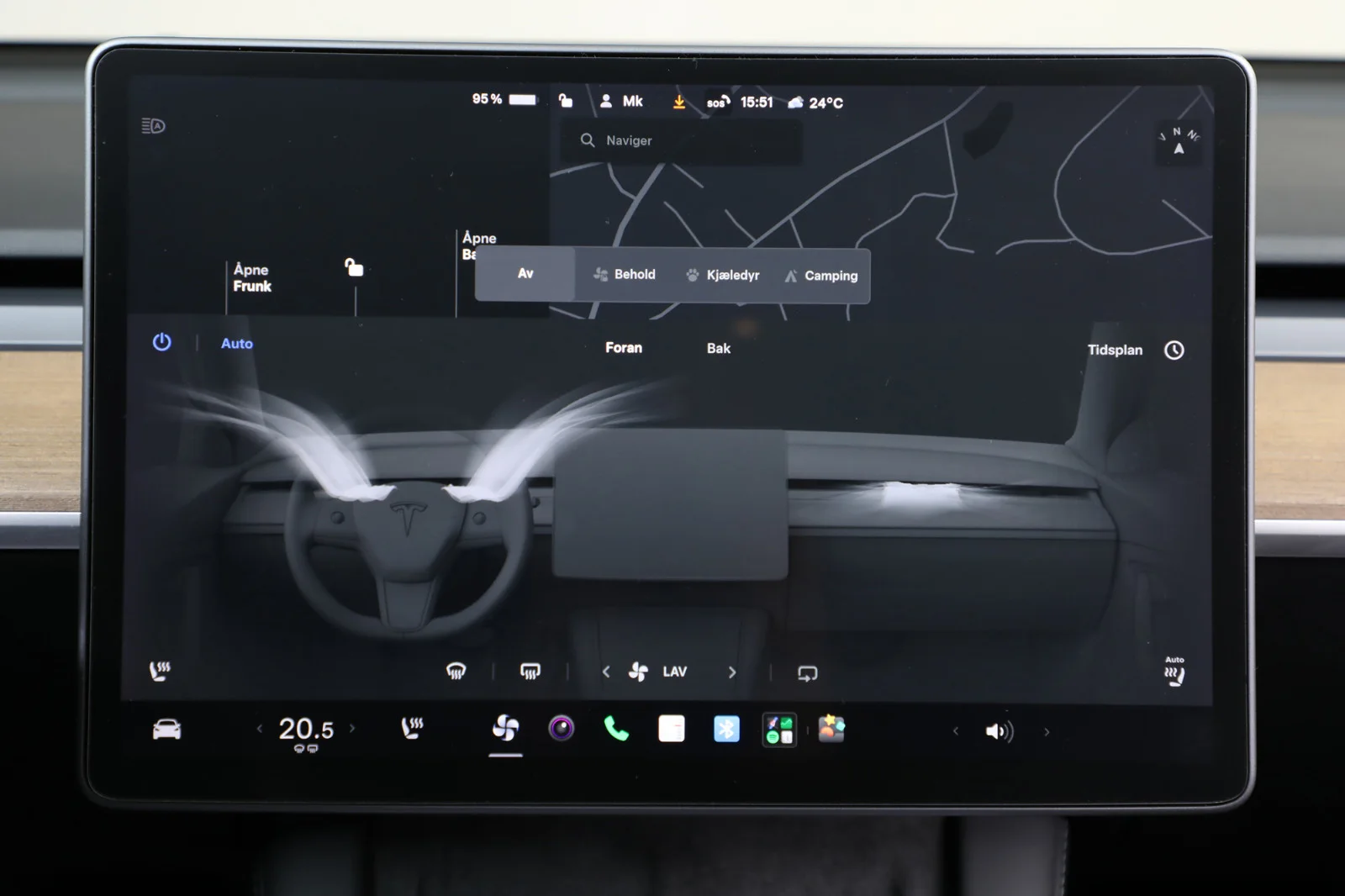Tap the climate fan icon in the dock
This screenshot has width=1345, height=896.
pos(505,728)
